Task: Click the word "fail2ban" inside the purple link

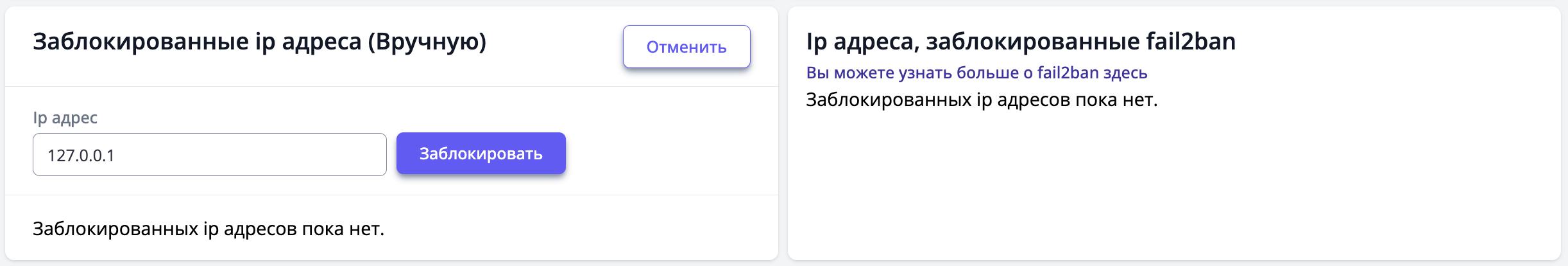Action: click(x=1068, y=73)
